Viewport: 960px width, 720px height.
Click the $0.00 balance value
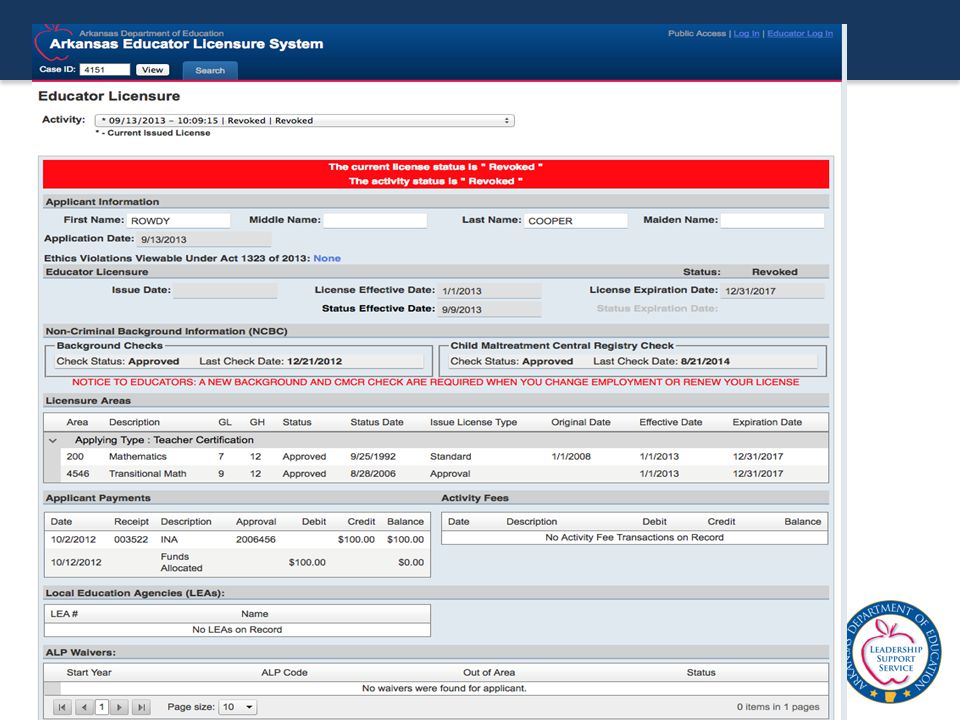tap(411, 562)
